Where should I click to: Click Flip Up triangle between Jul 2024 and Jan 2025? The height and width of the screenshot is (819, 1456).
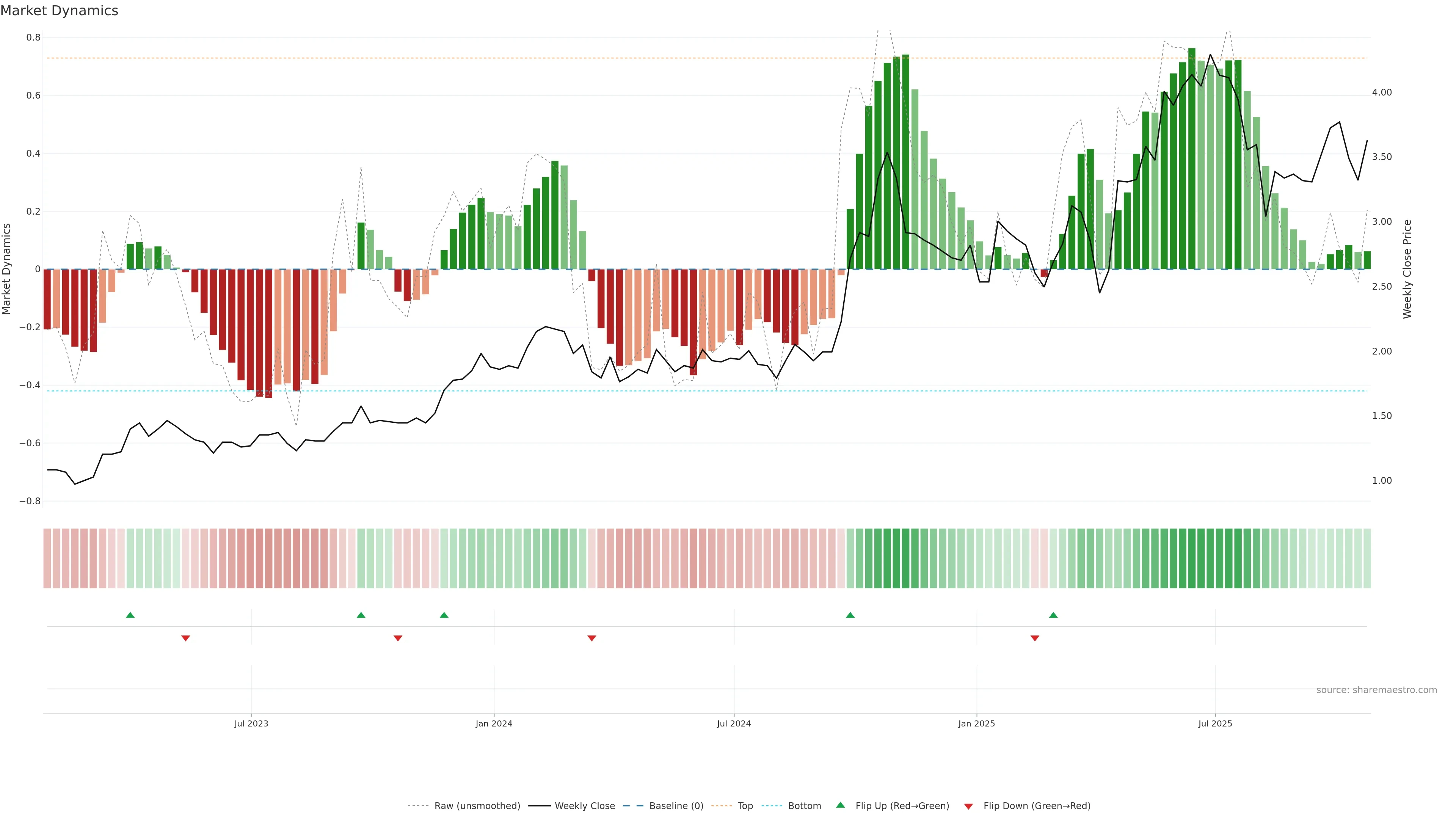point(850,615)
